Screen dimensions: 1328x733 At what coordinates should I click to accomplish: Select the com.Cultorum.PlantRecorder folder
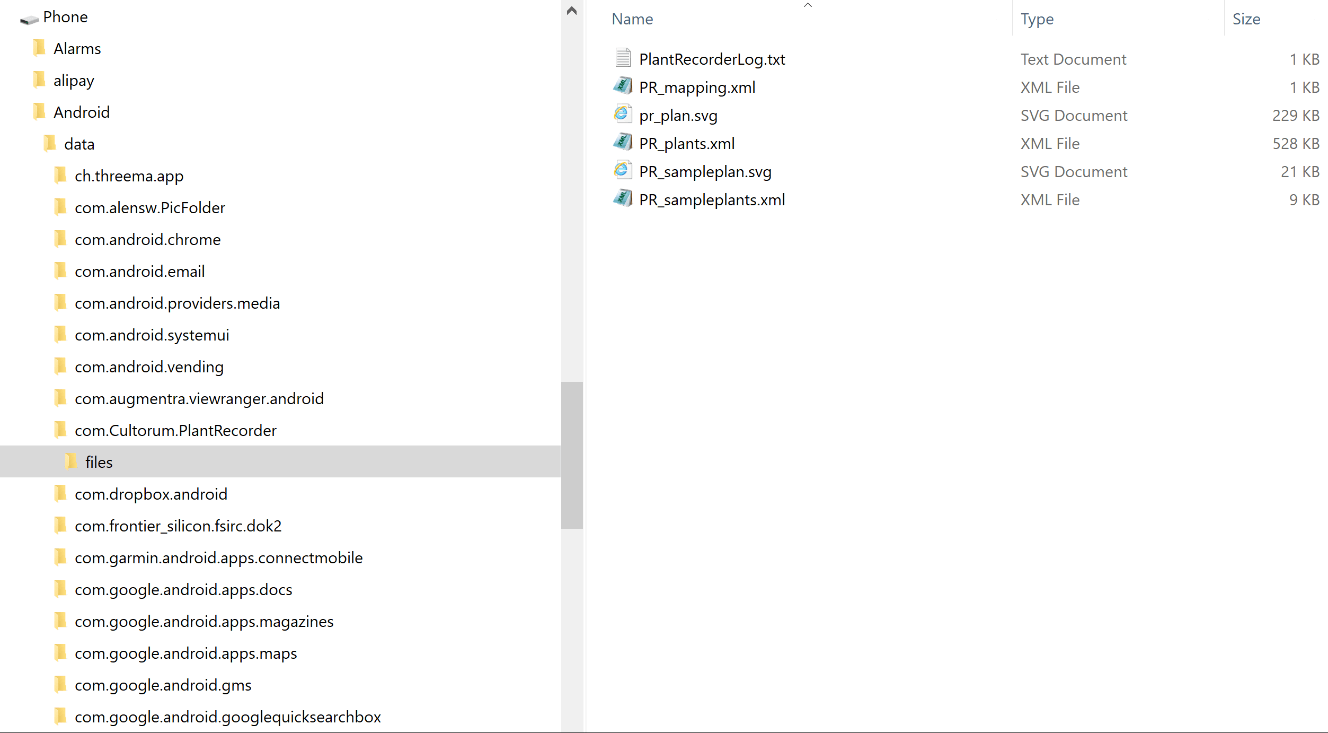click(175, 430)
